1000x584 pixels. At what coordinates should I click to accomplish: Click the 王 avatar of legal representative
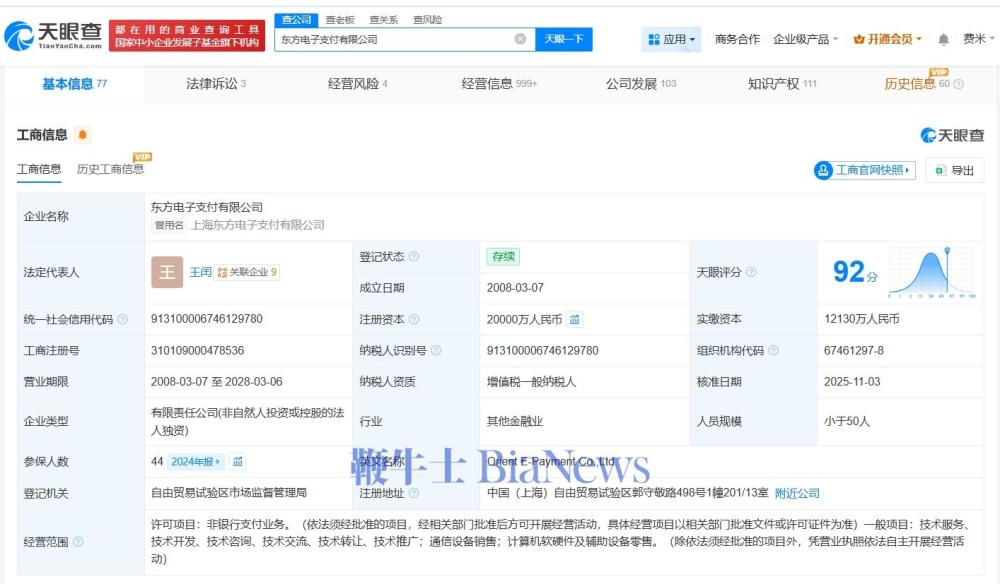coord(167,272)
